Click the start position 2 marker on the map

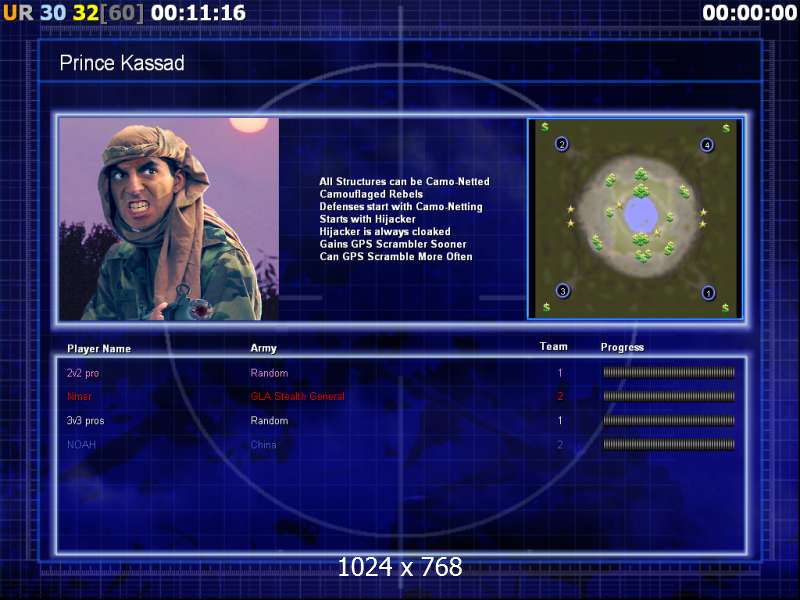[562, 144]
